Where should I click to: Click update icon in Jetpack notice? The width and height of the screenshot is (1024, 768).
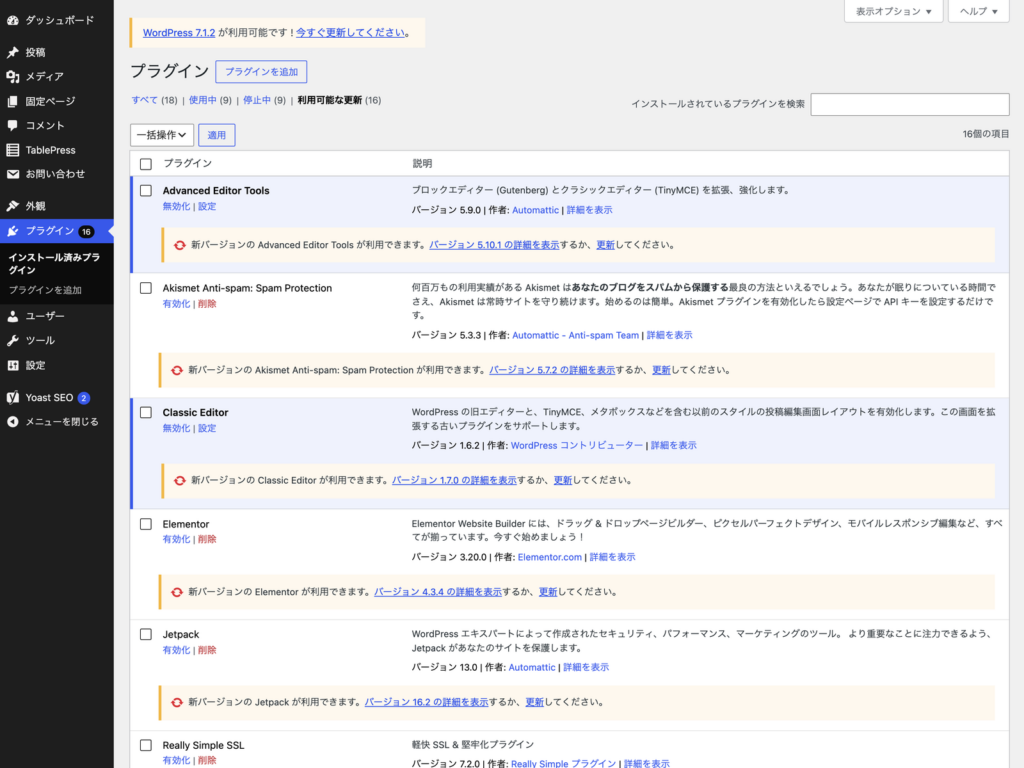click(x=177, y=702)
